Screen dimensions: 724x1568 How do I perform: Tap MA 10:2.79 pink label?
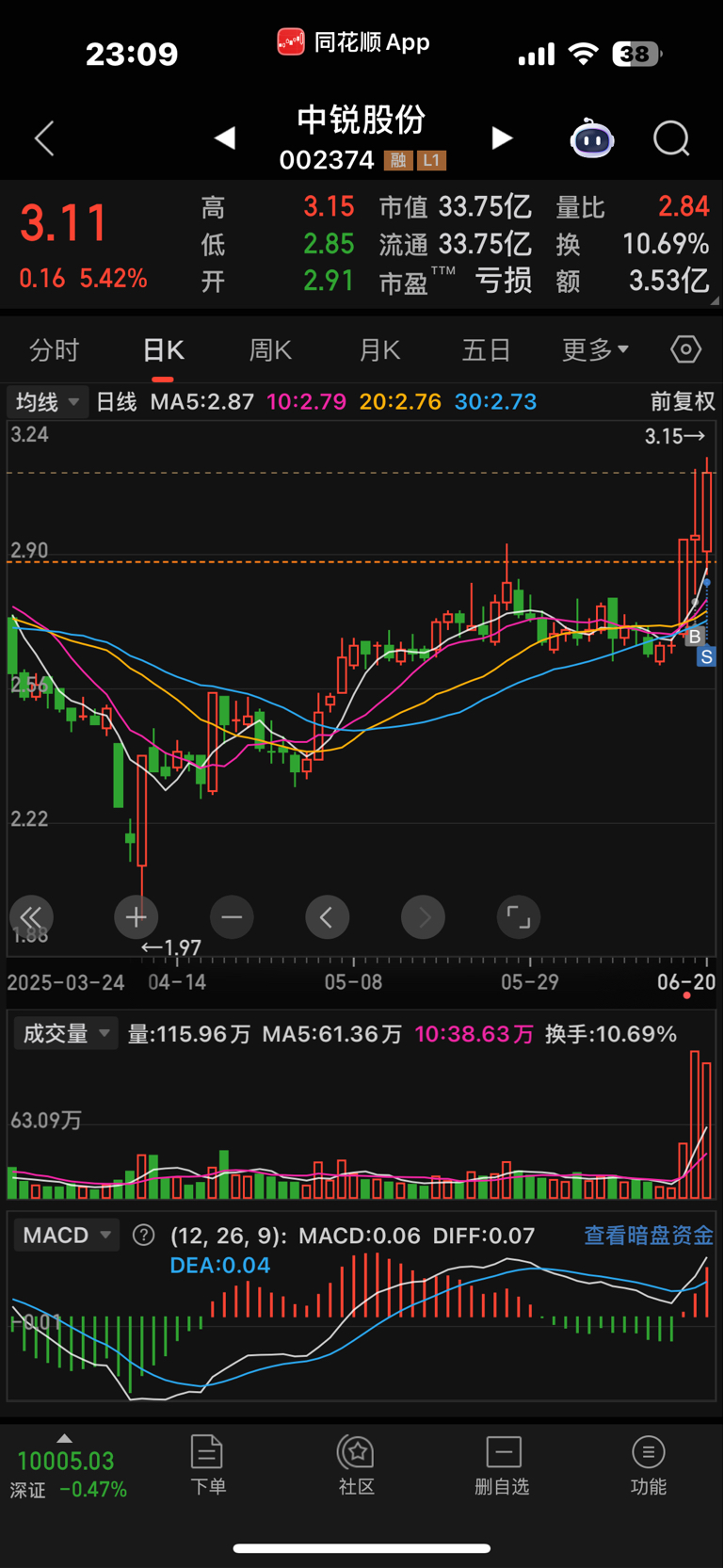[x=306, y=402]
